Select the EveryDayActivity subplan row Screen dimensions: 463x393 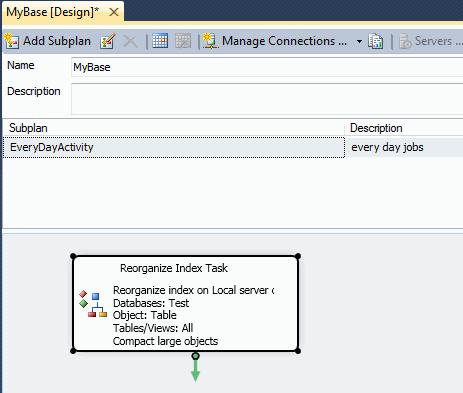click(174, 147)
